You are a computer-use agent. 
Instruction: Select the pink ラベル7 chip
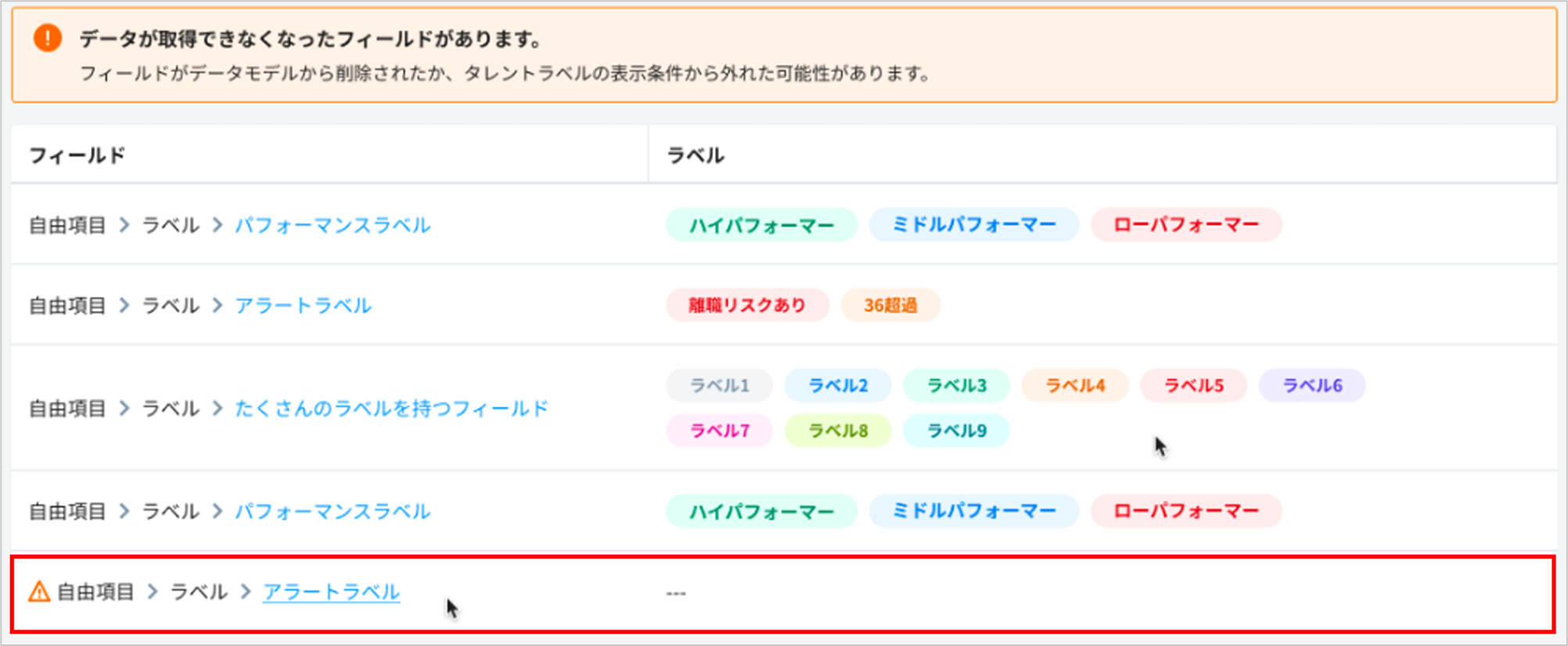point(719,431)
